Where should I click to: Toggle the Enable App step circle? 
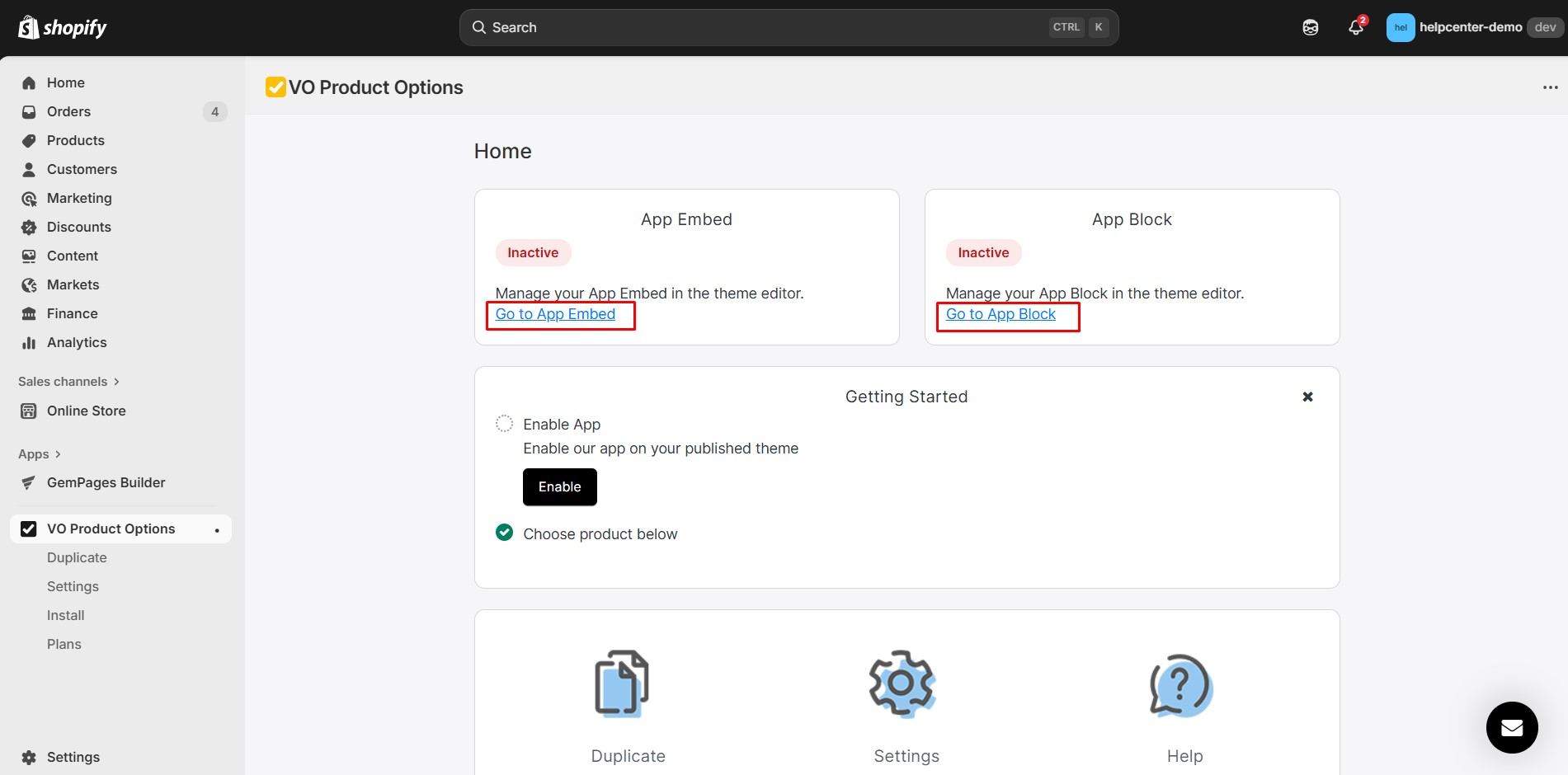(504, 424)
